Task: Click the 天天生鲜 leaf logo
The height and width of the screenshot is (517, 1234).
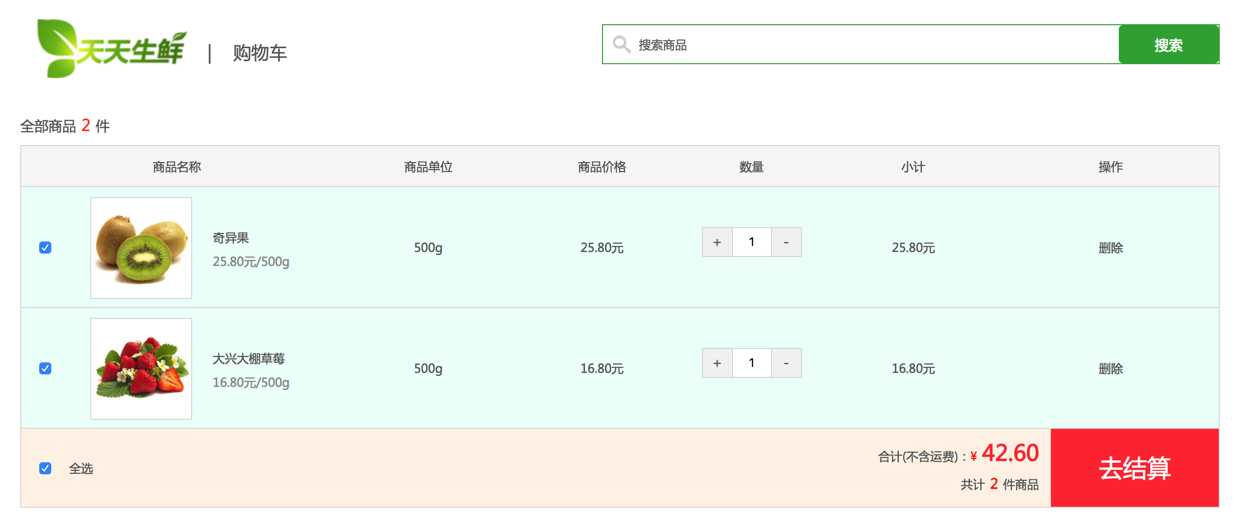Action: (110, 47)
